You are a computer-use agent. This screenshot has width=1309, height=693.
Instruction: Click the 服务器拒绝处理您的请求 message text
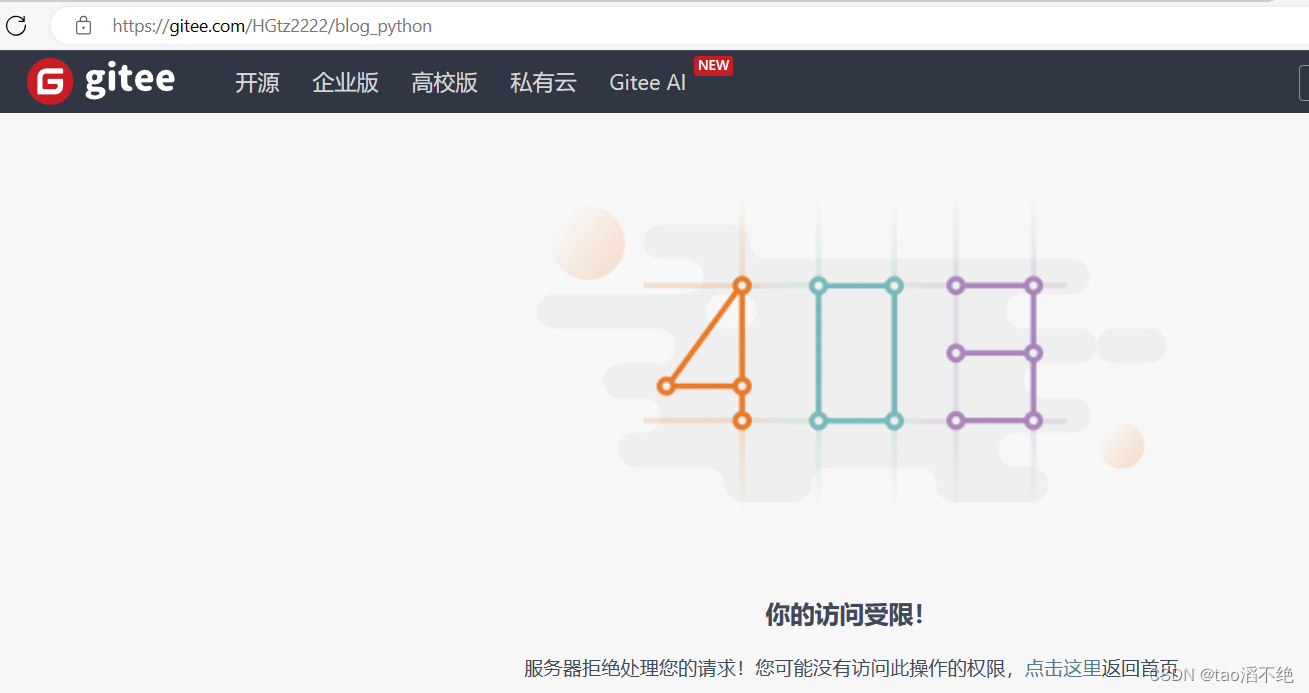(x=634, y=668)
